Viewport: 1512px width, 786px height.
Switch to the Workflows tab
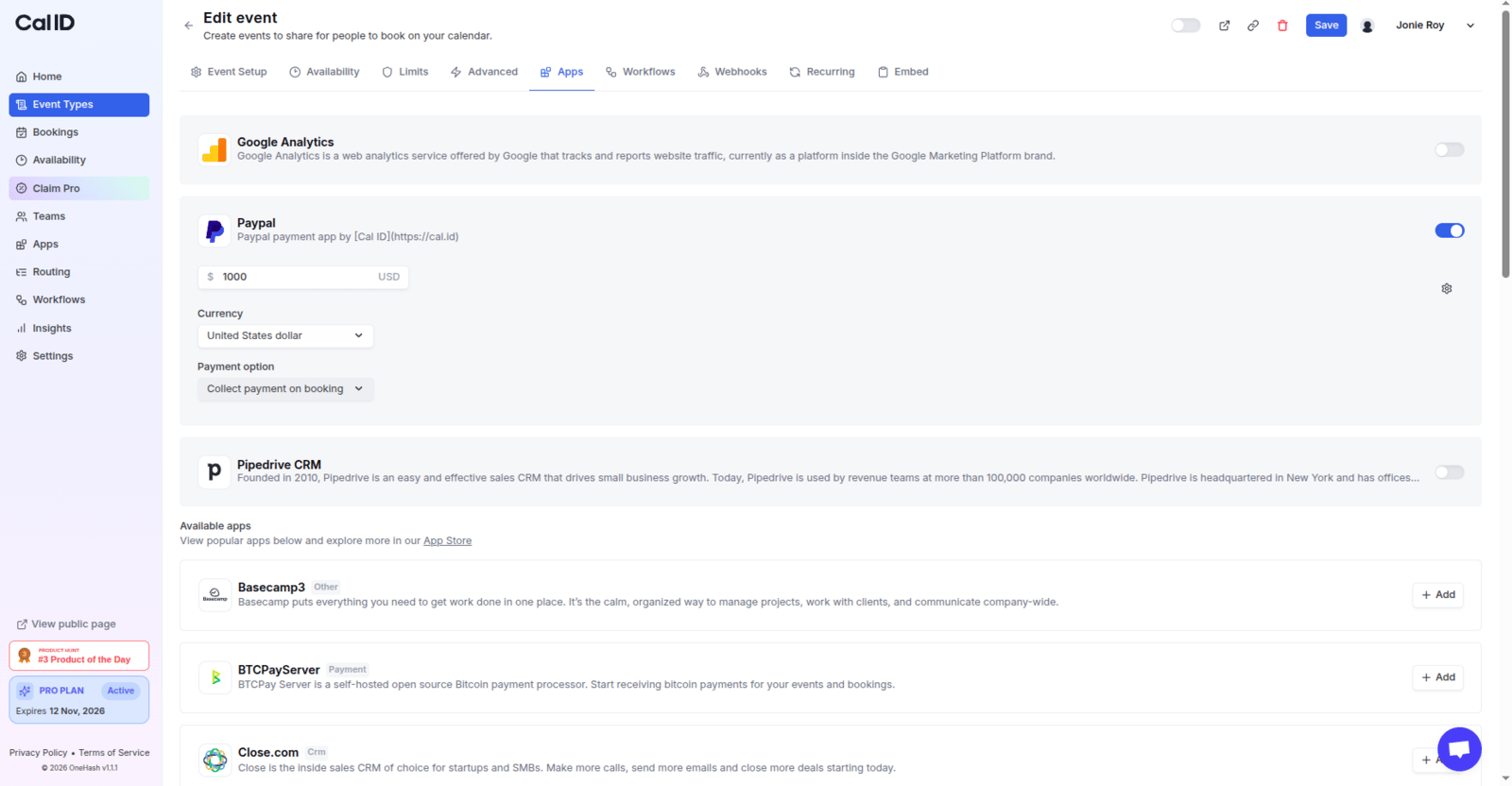pos(641,72)
